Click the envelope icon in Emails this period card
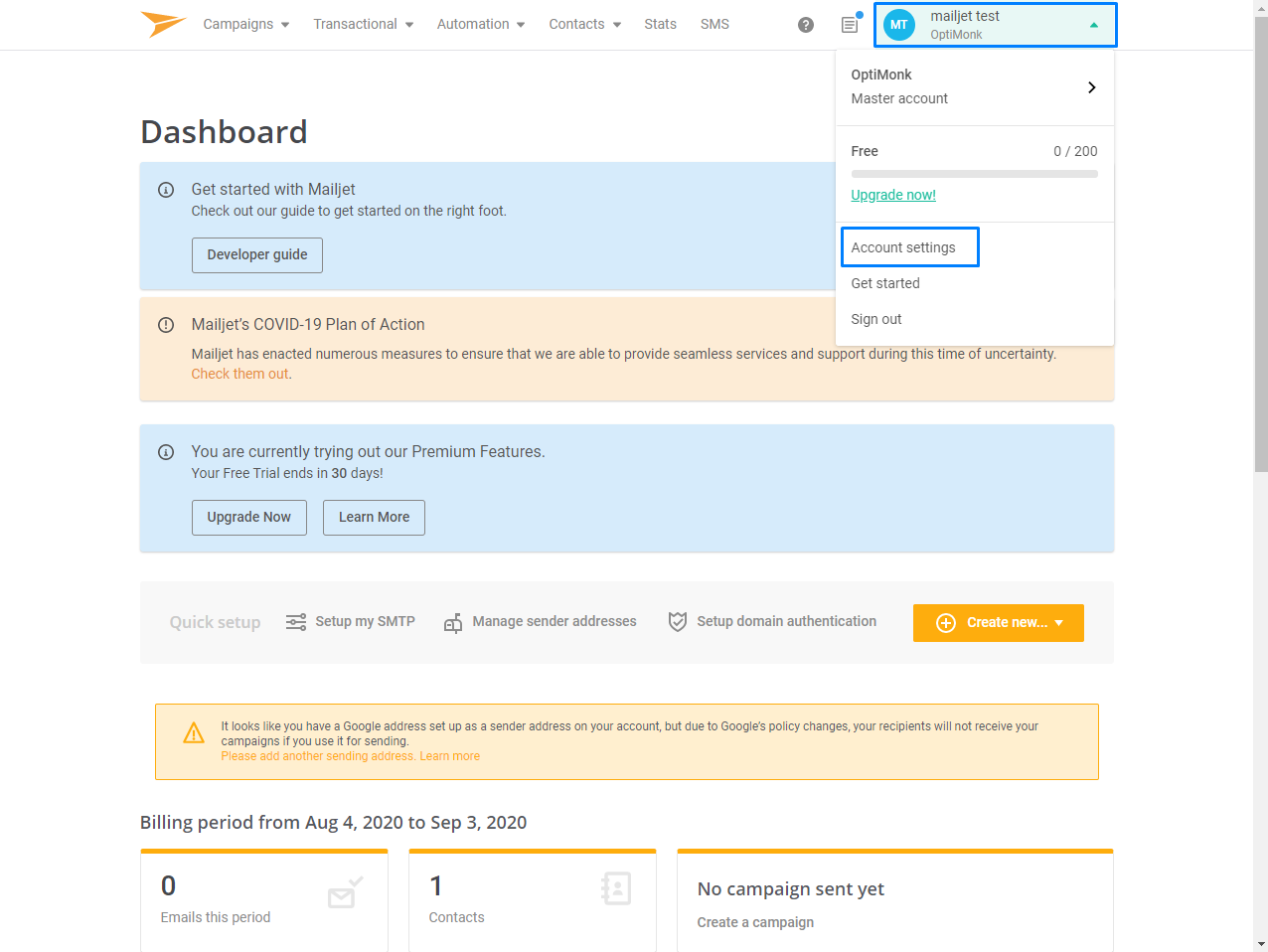 coord(345,892)
